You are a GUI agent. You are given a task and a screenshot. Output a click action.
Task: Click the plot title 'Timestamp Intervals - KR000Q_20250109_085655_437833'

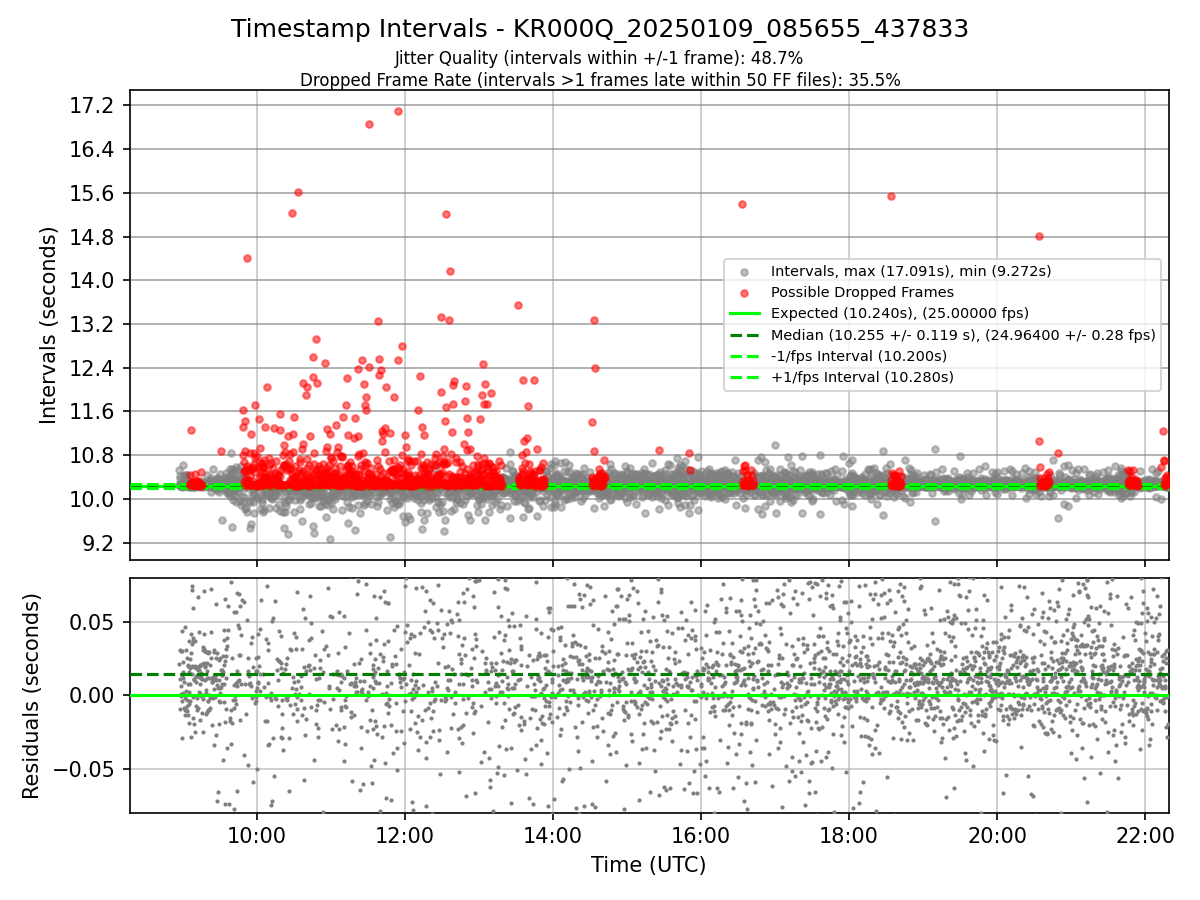(x=599, y=29)
